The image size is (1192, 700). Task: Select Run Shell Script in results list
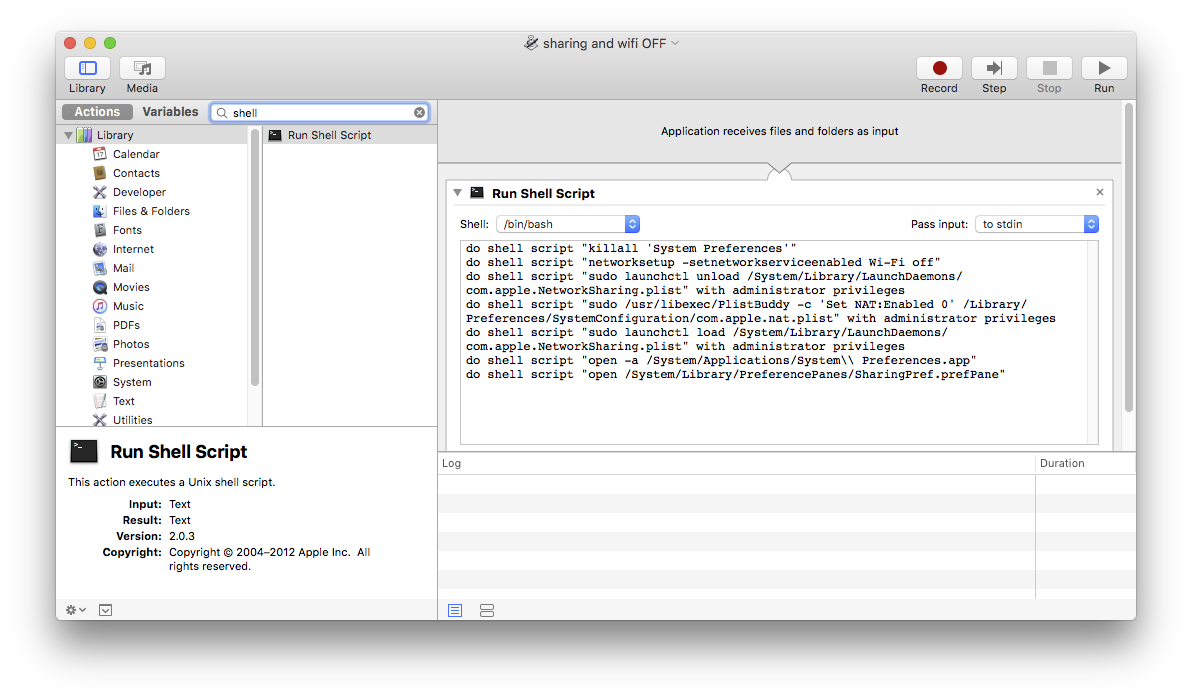tap(350, 135)
